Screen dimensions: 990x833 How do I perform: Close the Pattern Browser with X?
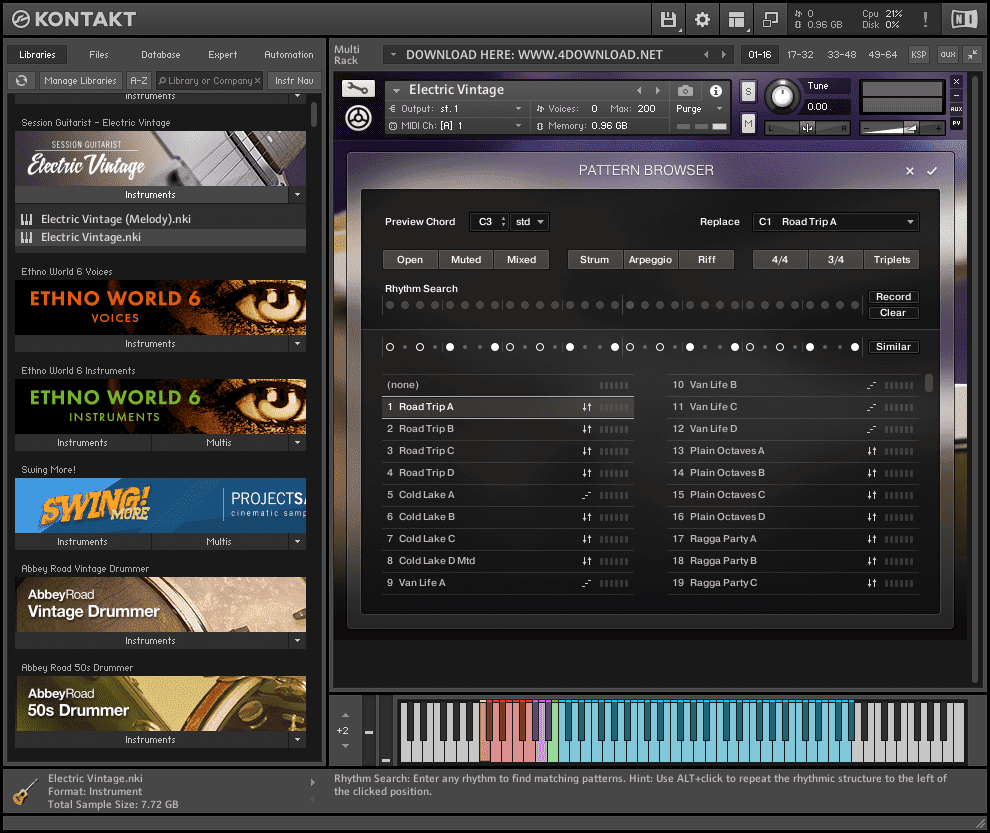910,171
